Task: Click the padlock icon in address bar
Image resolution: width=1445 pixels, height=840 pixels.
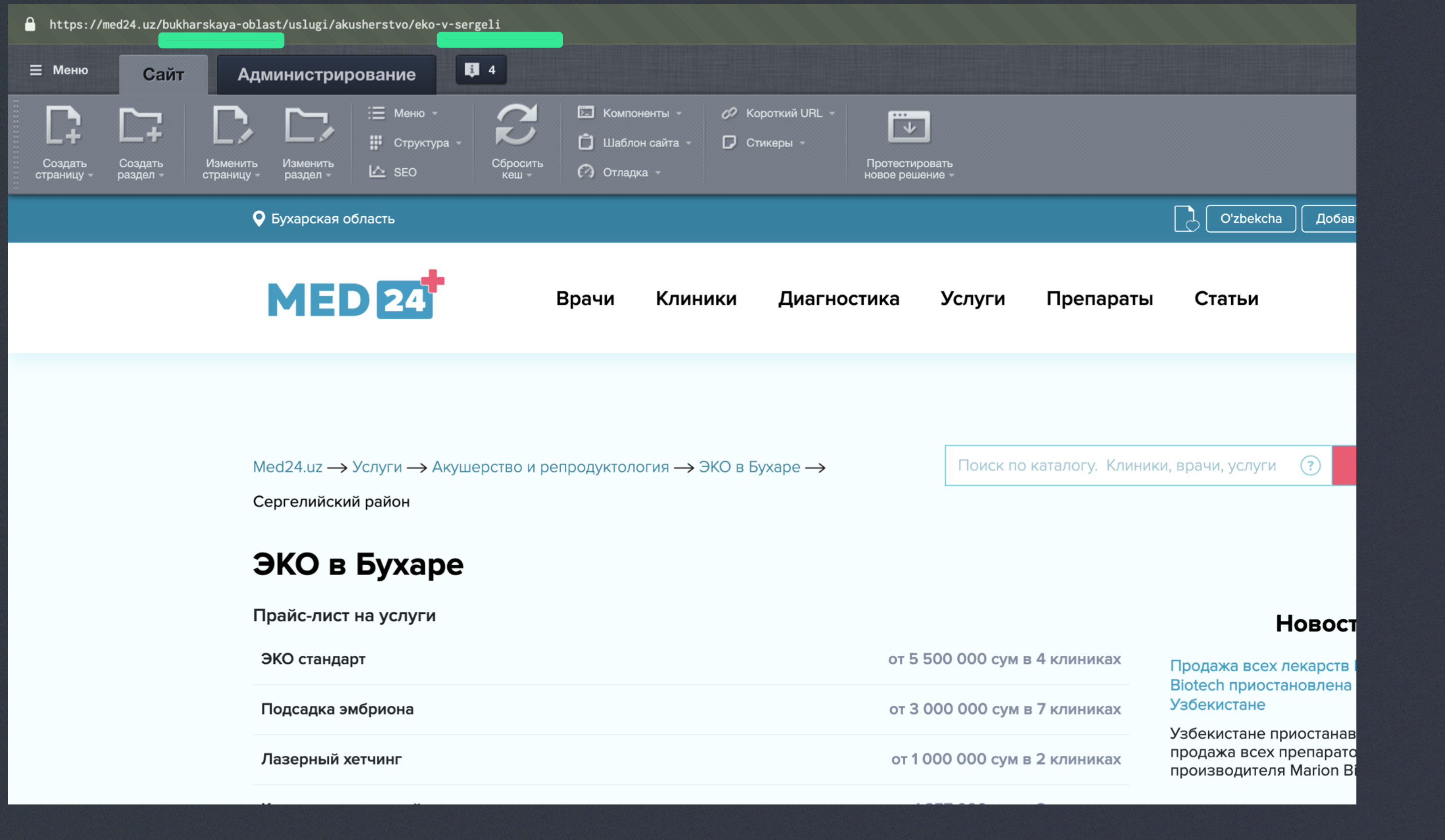Action: [30, 24]
